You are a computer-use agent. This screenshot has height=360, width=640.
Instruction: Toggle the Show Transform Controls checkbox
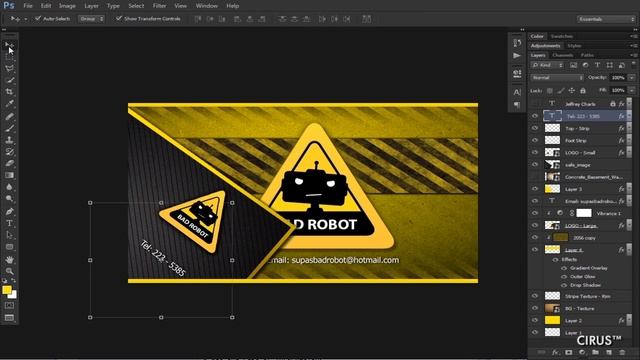[119, 18]
